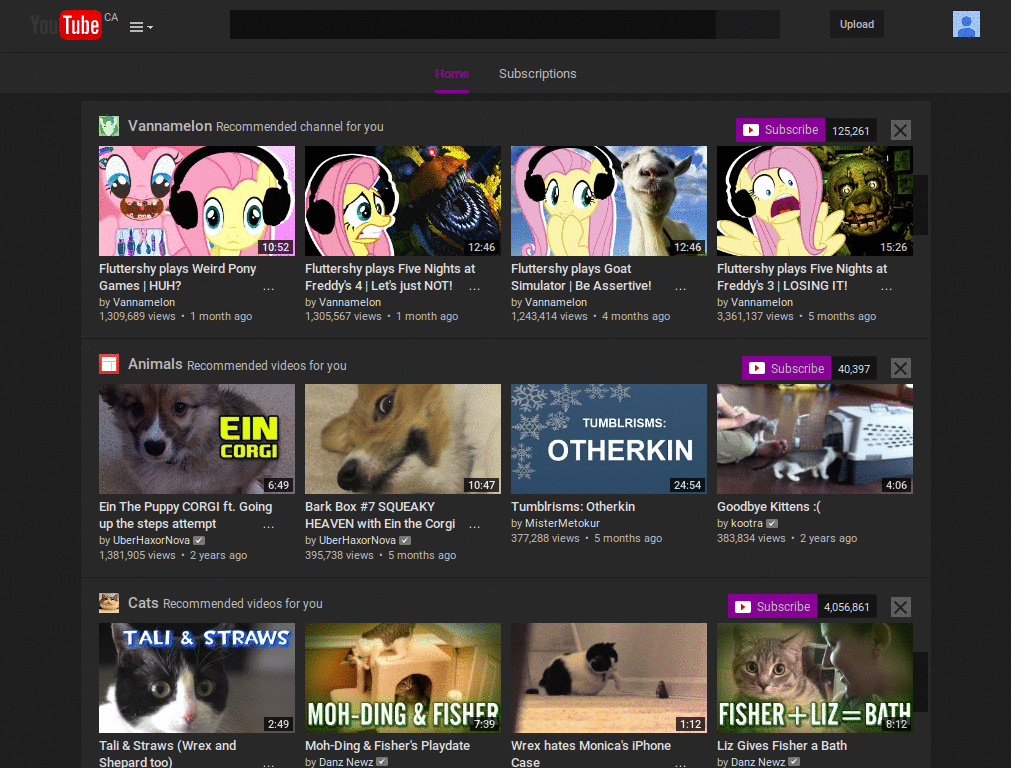Open more options for Wrex hates iPhone video
This screenshot has height=768, width=1024.
click(680, 763)
